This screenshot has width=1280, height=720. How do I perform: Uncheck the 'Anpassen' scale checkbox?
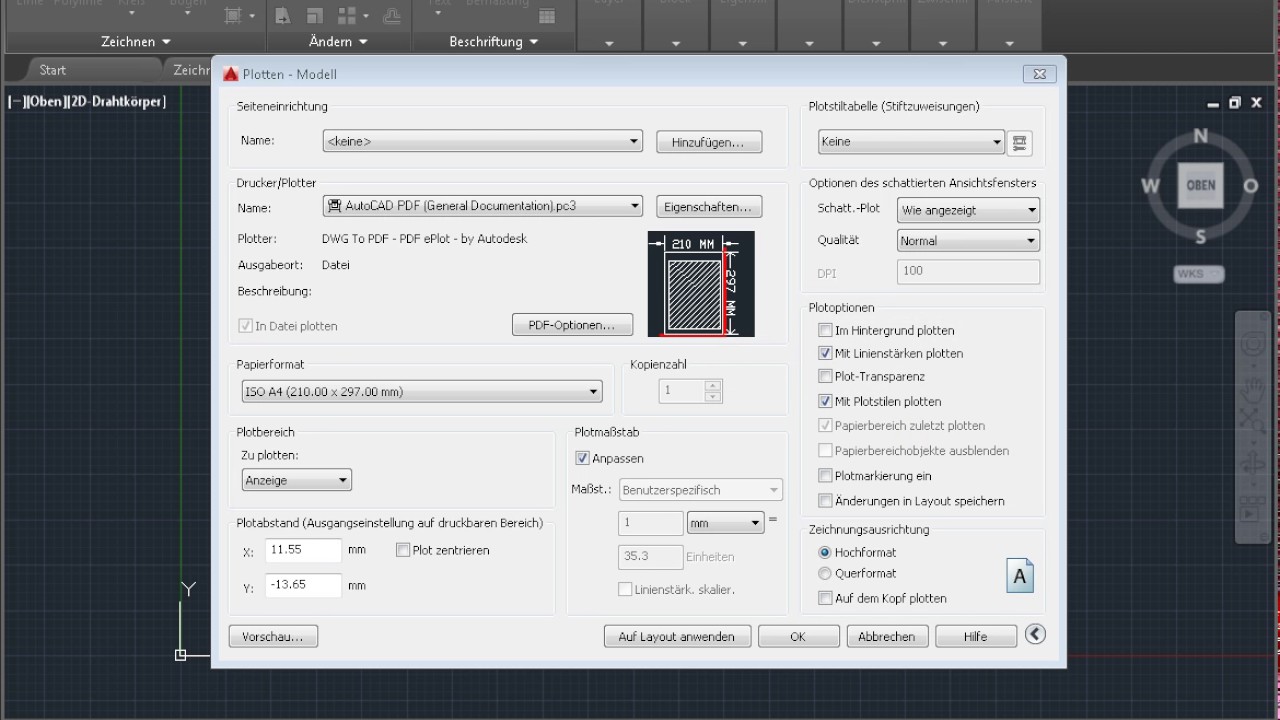pos(583,458)
